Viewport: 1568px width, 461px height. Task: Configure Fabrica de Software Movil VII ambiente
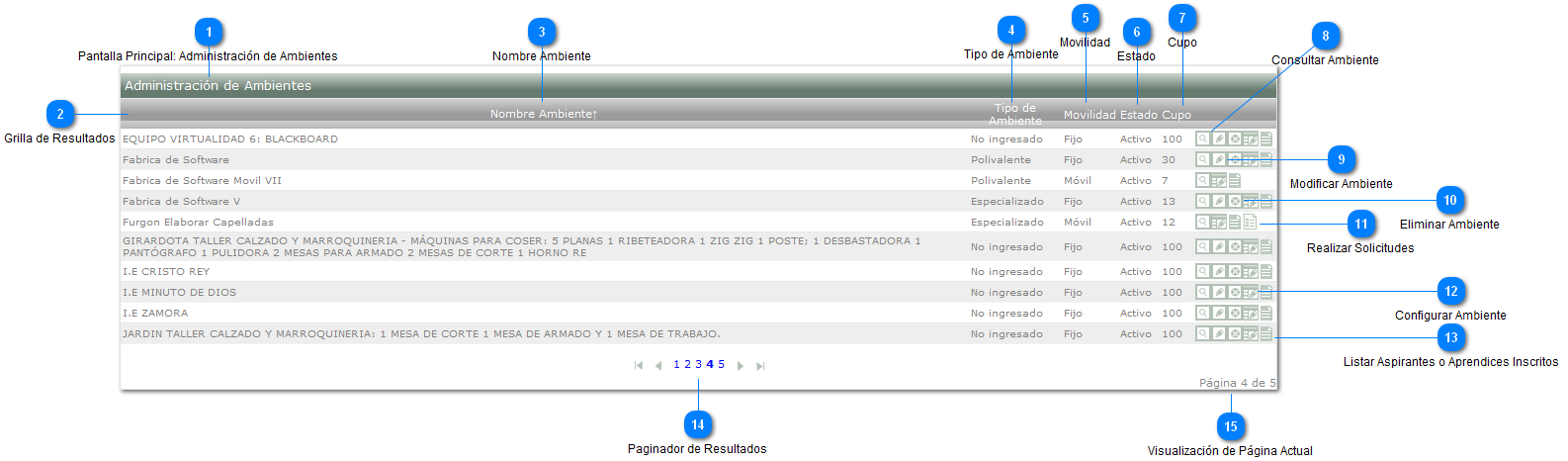(1219, 180)
